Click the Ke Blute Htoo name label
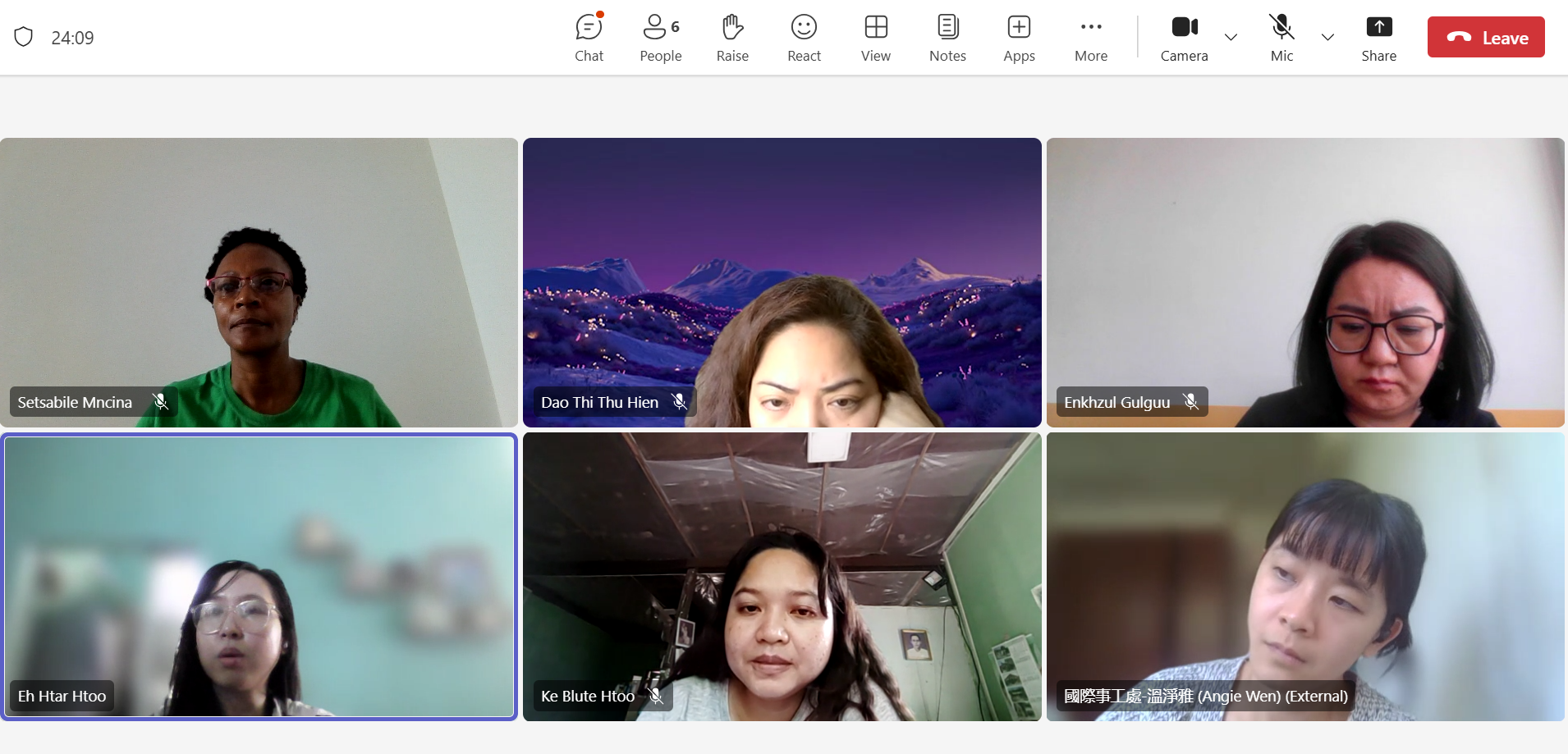The width and height of the screenshot is (1568, 754). tap(588, 696)
